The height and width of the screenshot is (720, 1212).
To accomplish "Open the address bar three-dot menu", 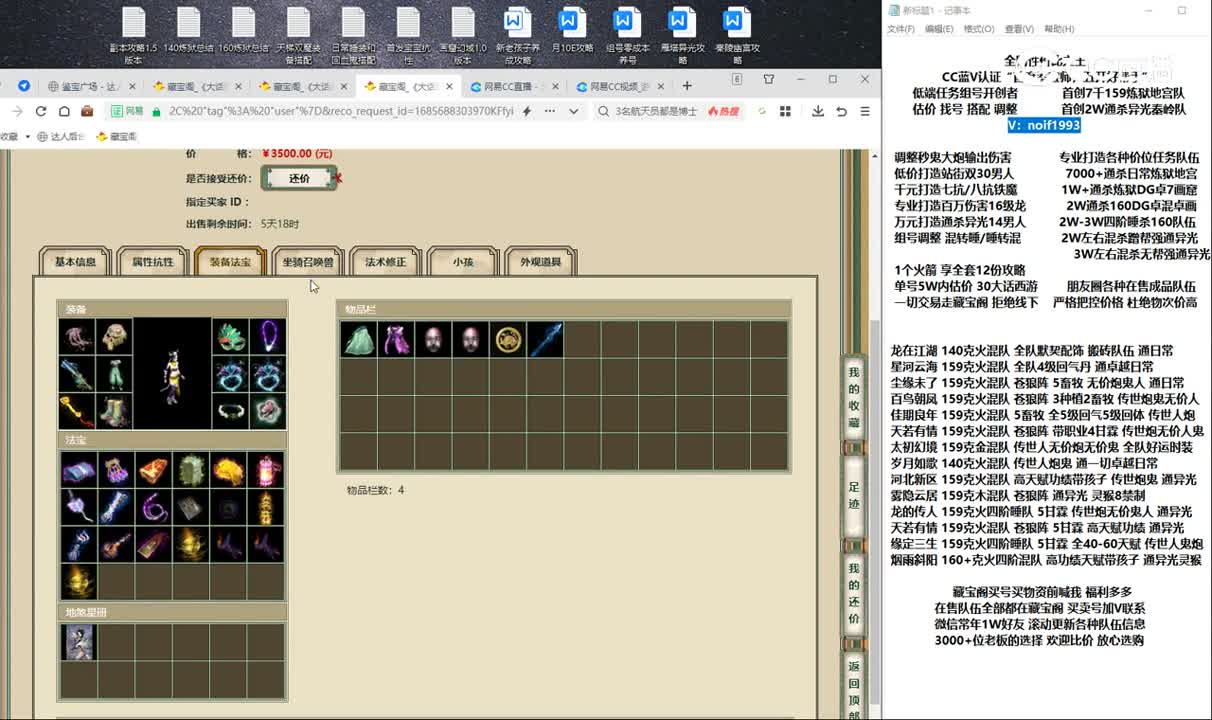I will pos(548,111).
